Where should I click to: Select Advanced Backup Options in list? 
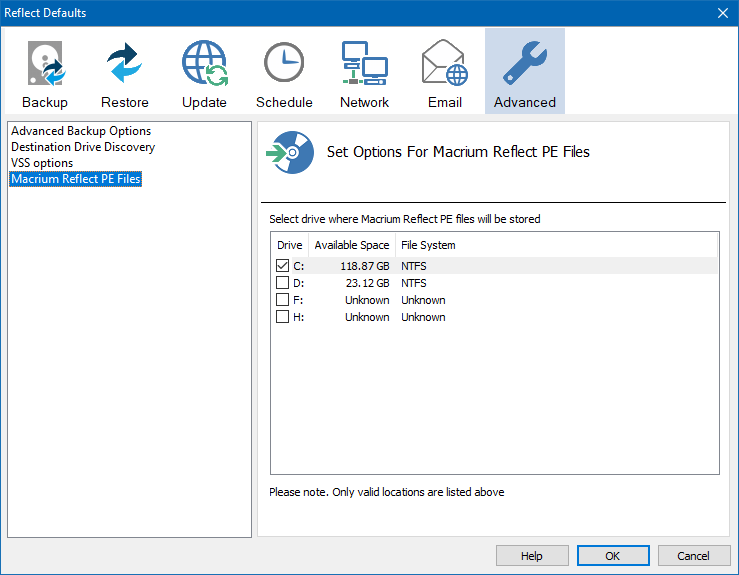[81, 131]
